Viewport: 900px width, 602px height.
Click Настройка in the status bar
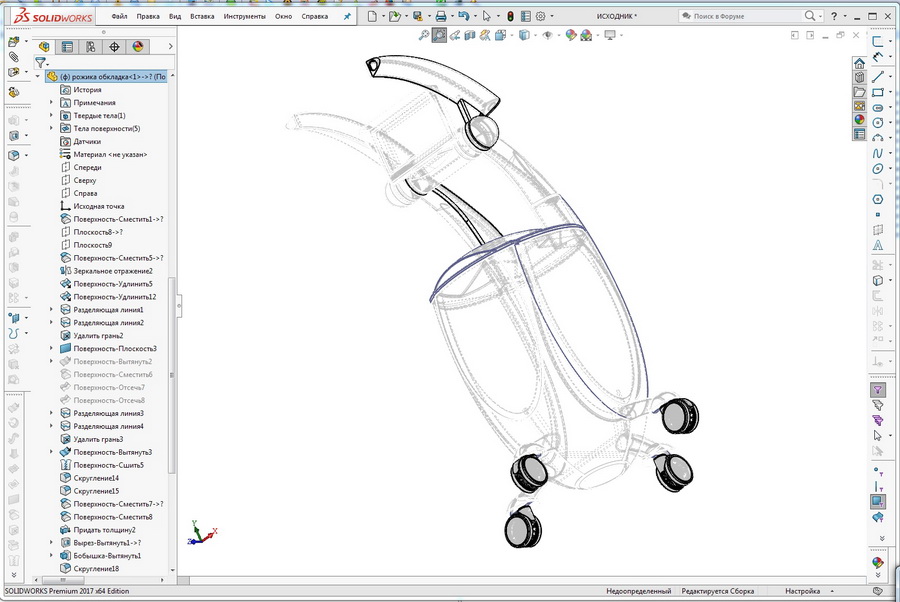805,590
